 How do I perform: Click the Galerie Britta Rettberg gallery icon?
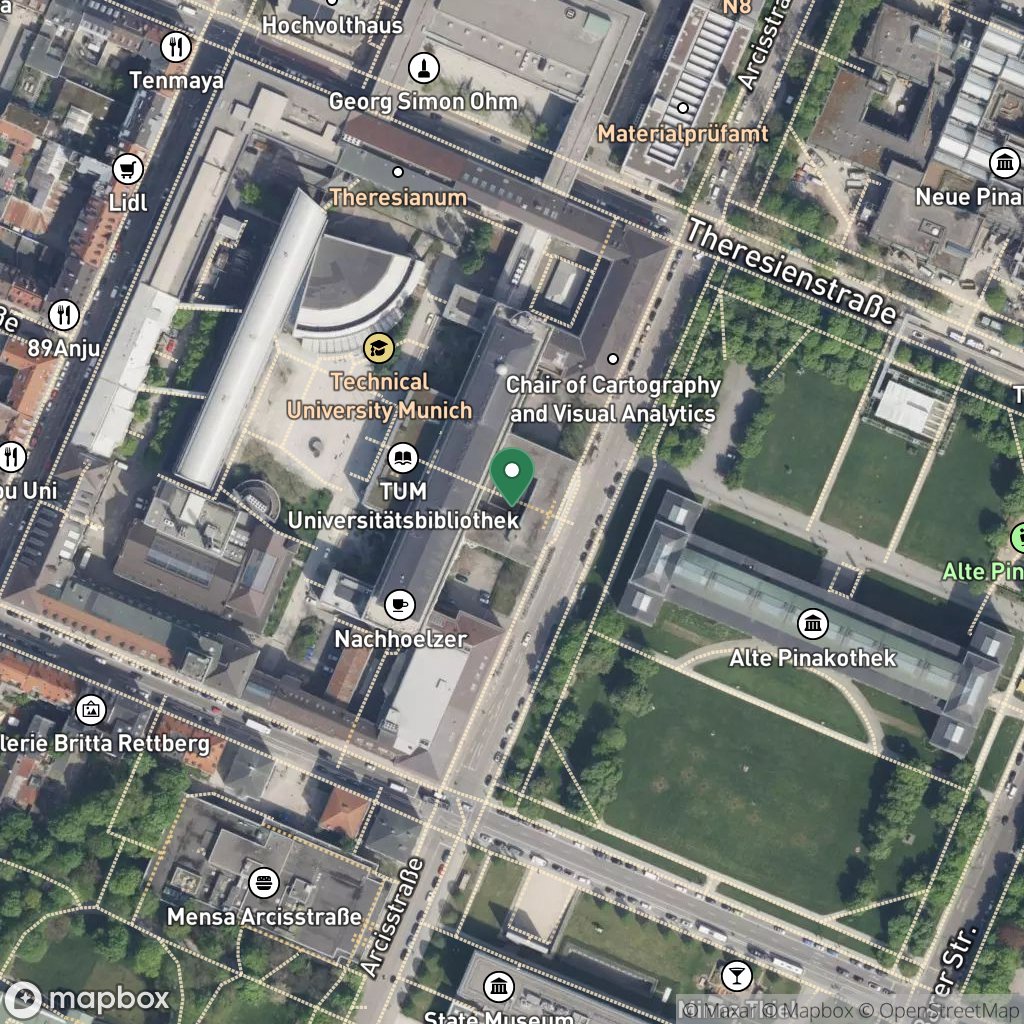click(x=91, y=710)
